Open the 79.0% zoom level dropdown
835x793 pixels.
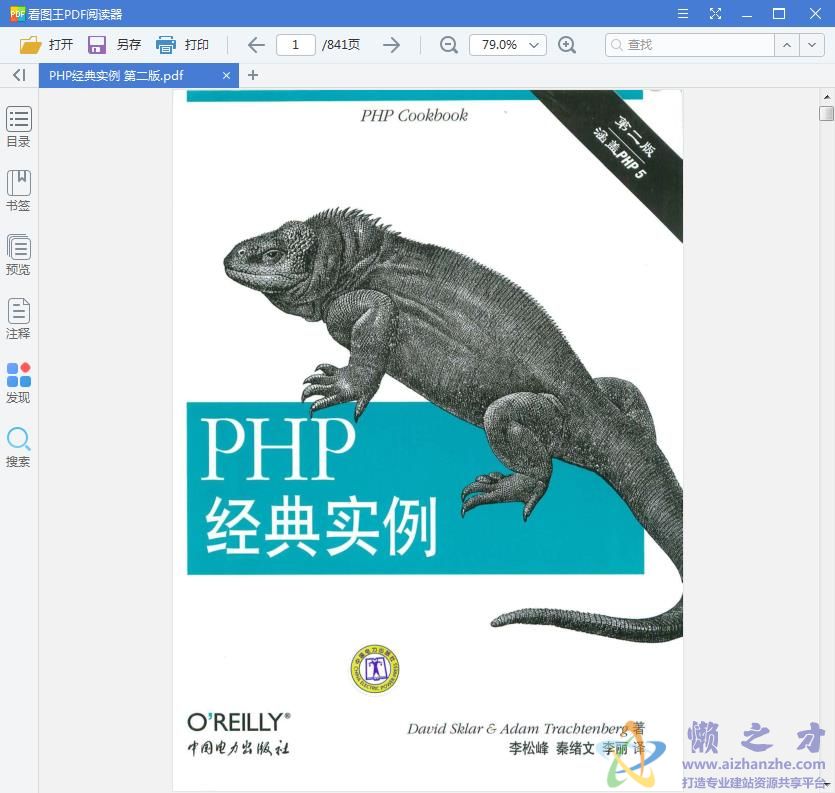tap(507, 45)
